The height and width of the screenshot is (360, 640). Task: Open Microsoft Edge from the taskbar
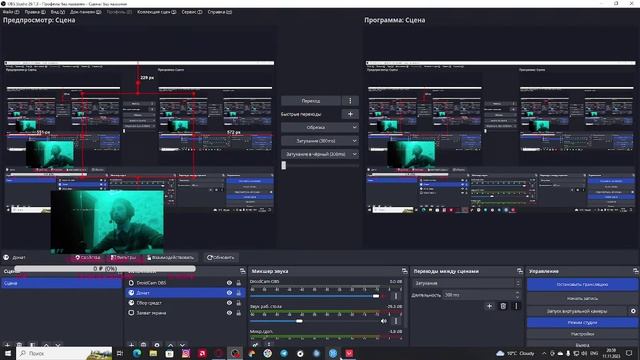tap(137, 353)
